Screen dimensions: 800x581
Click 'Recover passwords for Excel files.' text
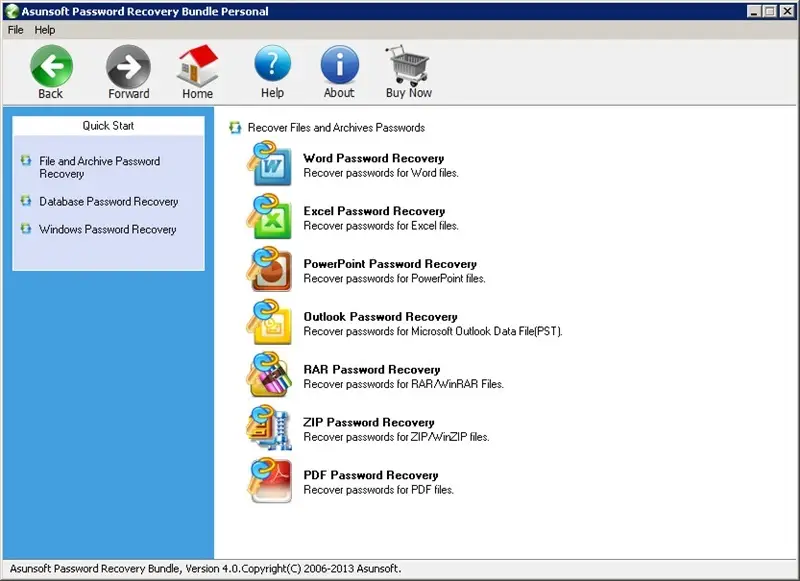(x=381, y=225)
